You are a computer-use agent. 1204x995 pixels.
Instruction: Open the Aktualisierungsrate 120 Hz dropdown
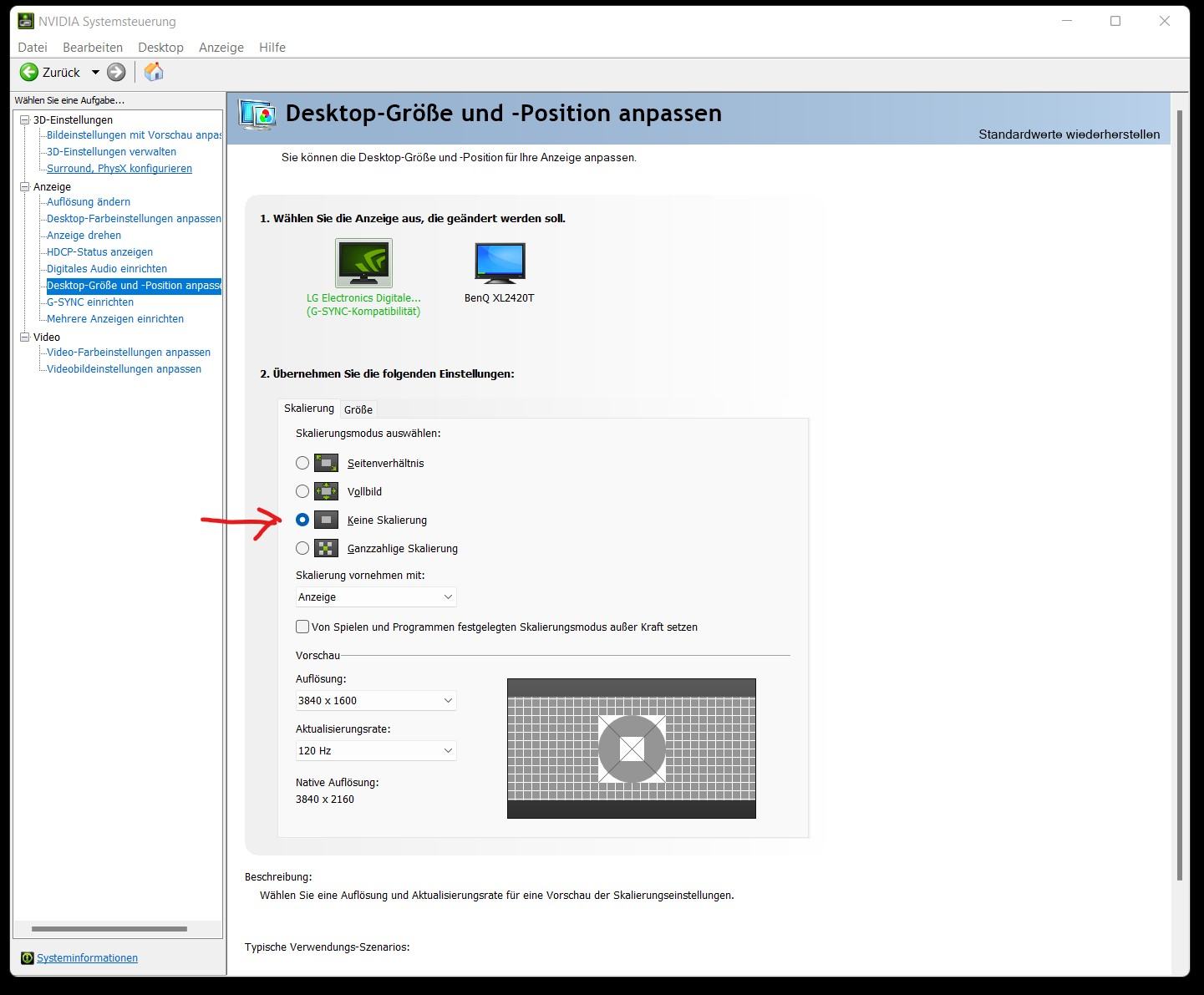coord(376,751)
